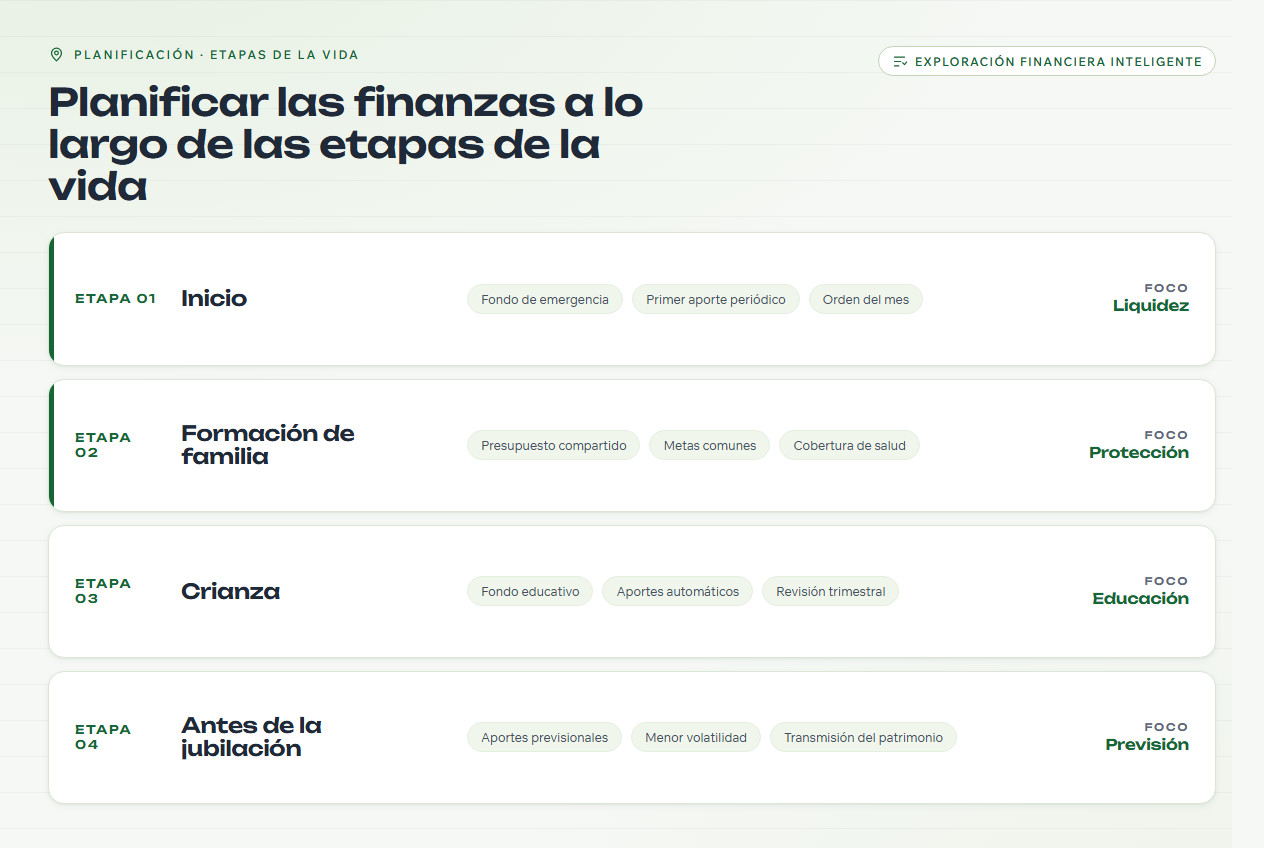Screen dimensions: 1264x848
Task: Click the Educación focus label
Action: click(1141, 598)
